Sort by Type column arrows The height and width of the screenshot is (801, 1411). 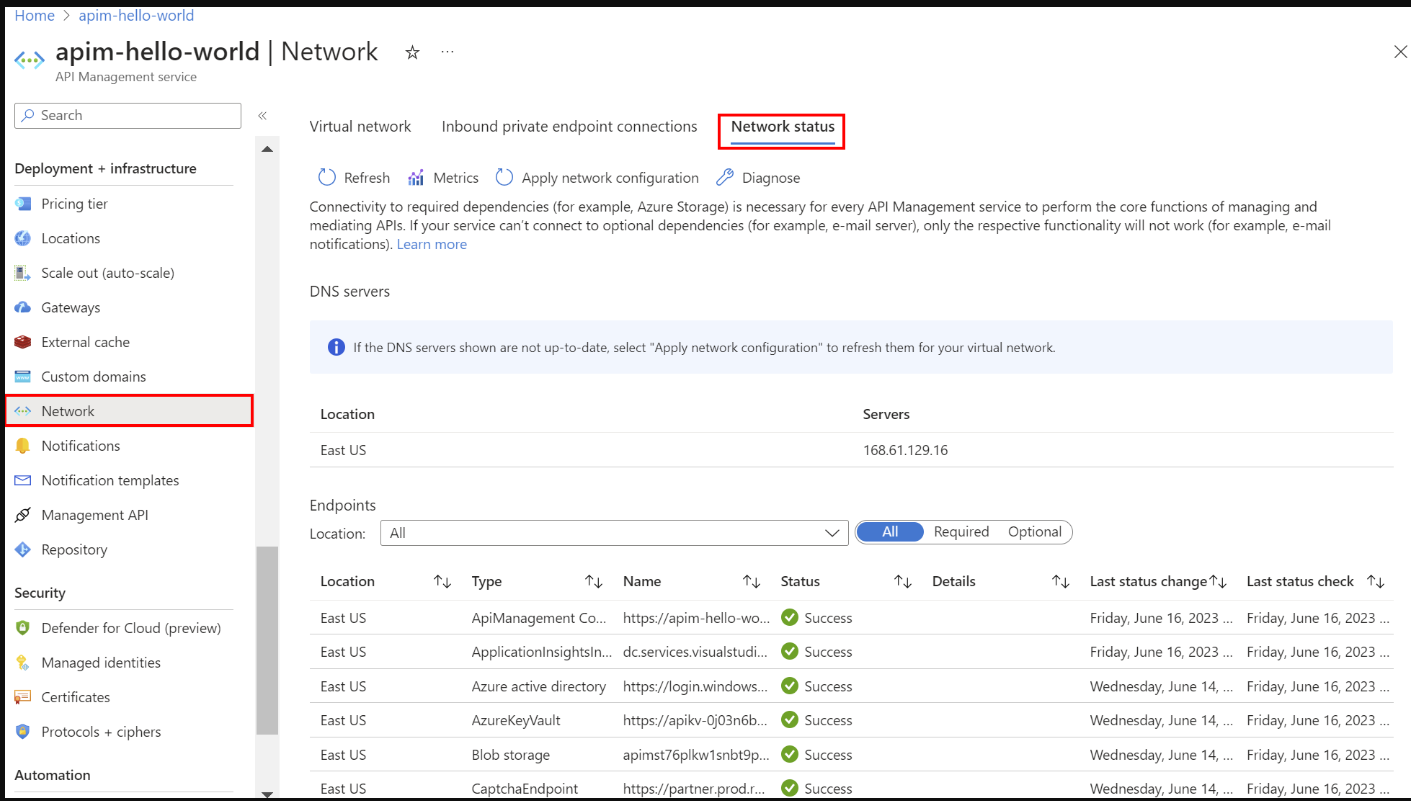pyautogui.click(x=593, y=582)
